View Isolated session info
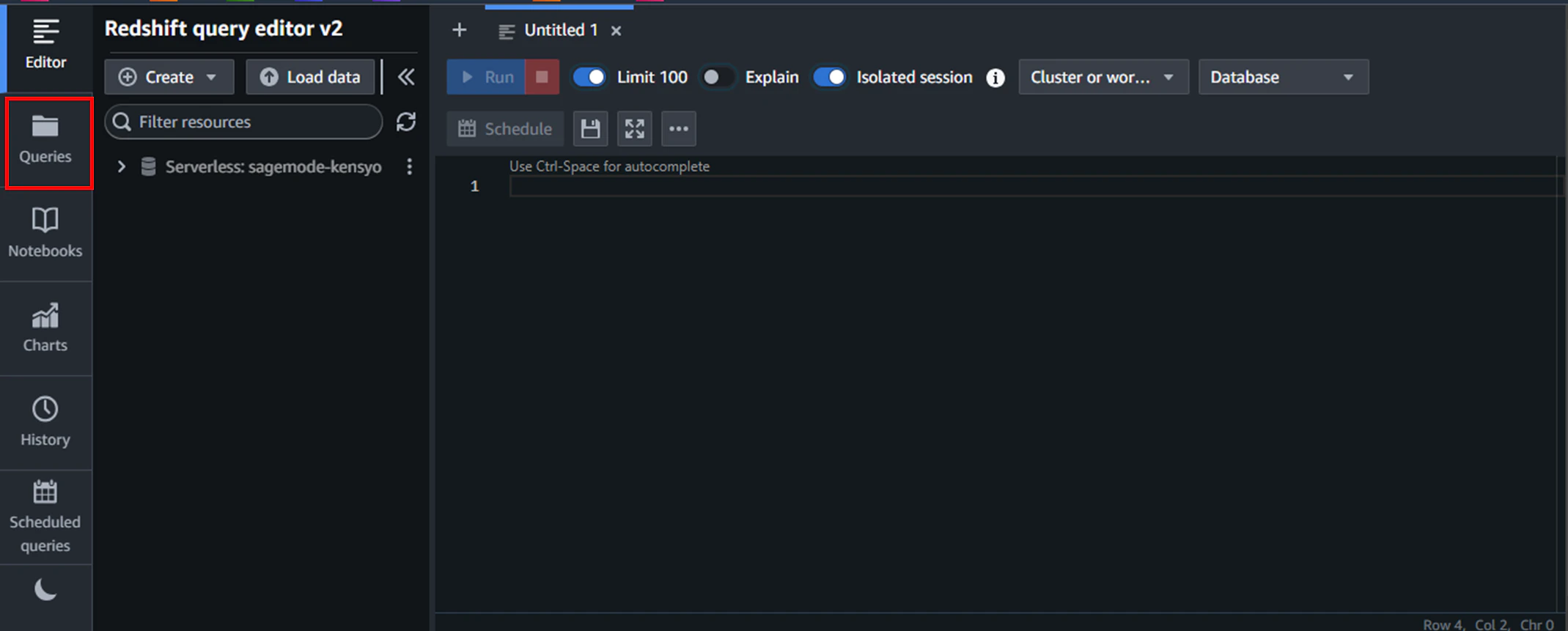Screen dimensions: 1568x631 tap(995, 78)
